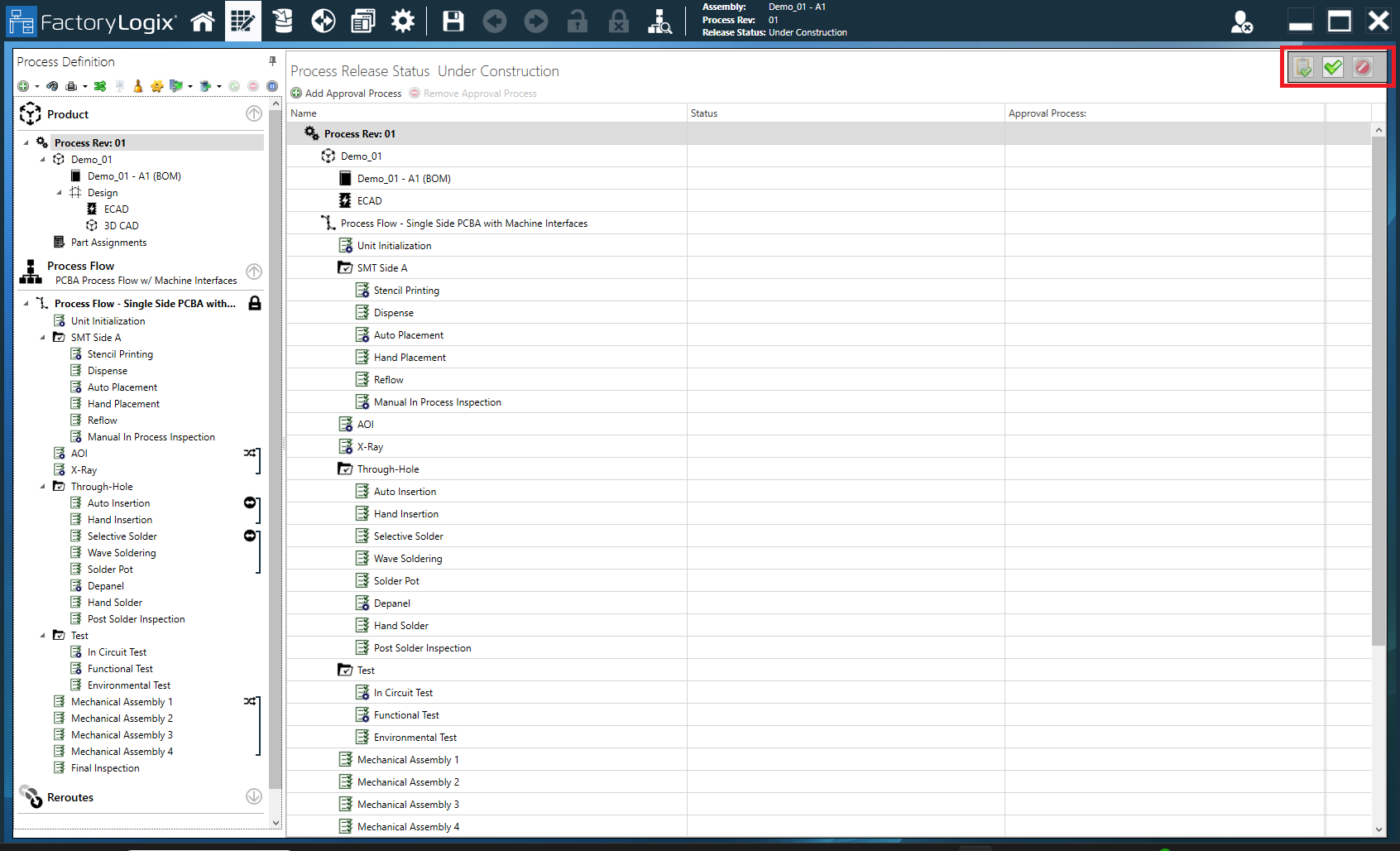Click Remove Approval Process
This screenshot has width=1400, height=851.
click(x=472, y=93)
